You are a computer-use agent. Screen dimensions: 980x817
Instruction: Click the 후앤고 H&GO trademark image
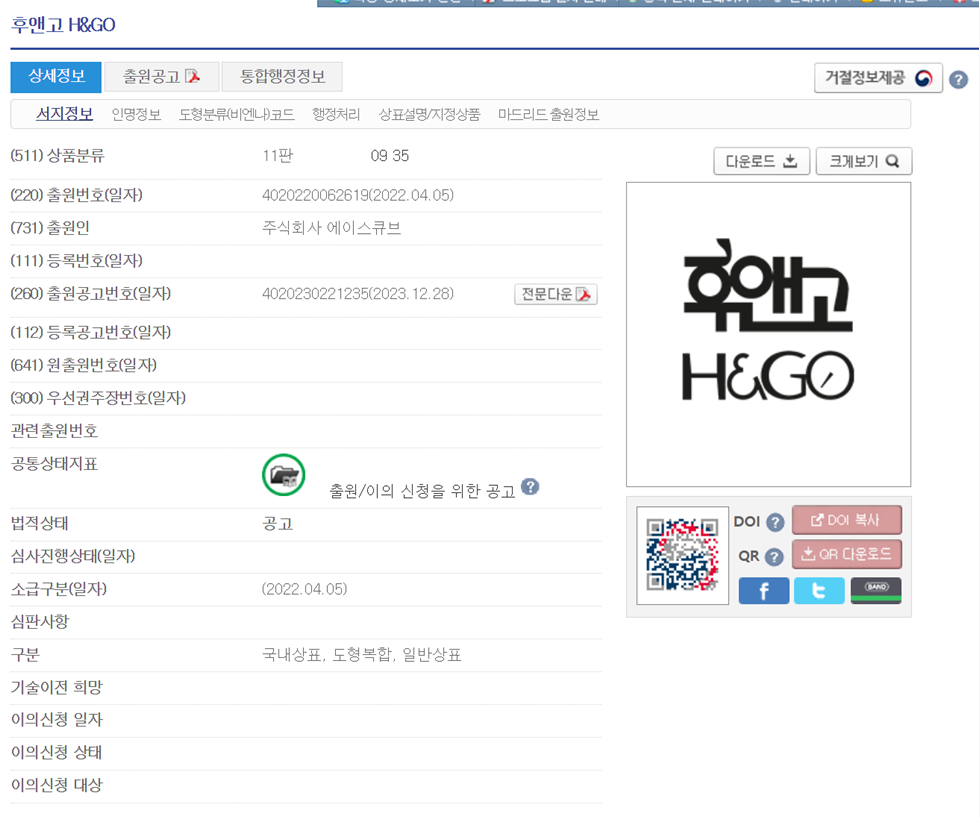(x=768, y=334)
